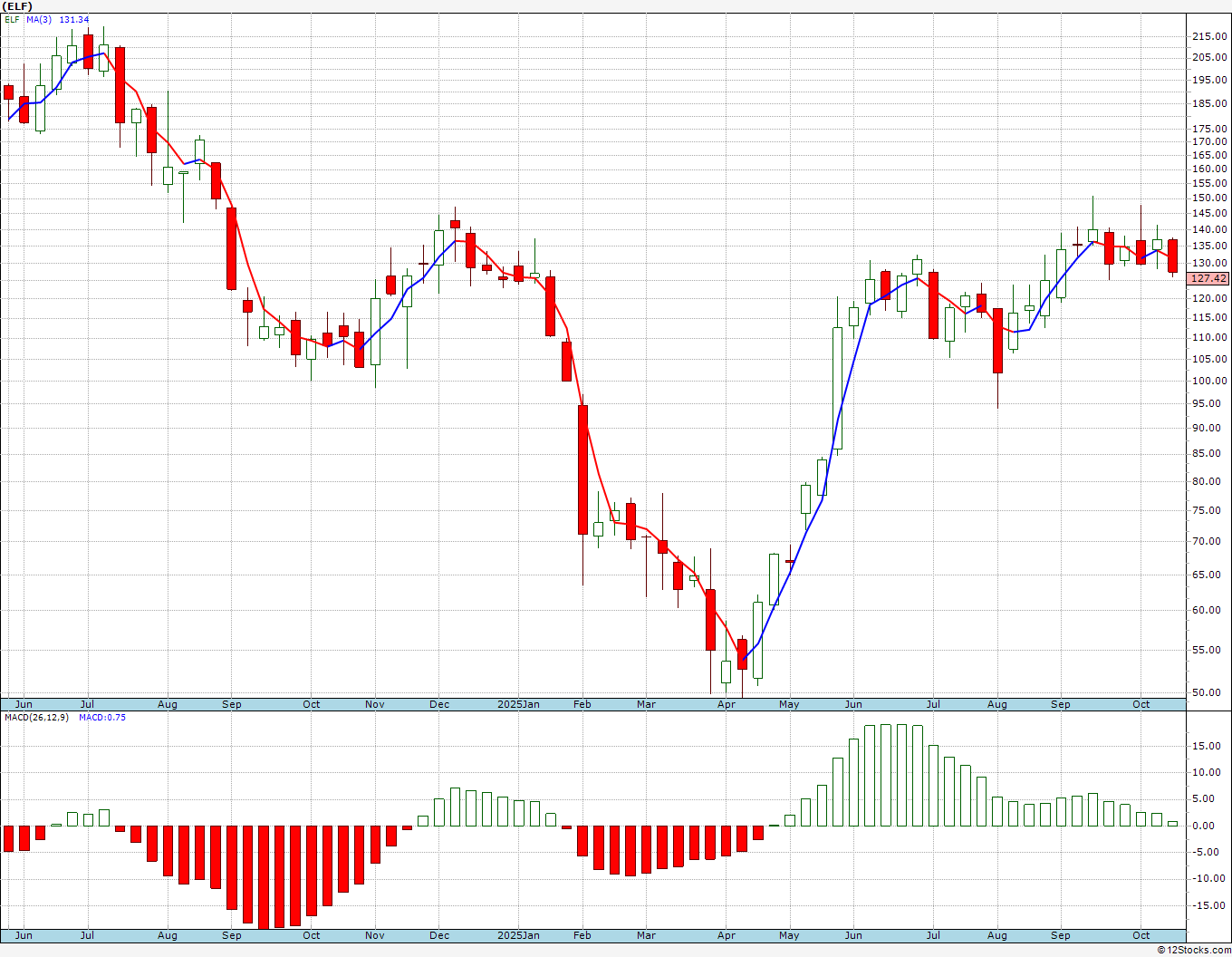The width and height of the screenshot is (1232, 957).
Task: Click the MACD axis 10.00 label
Action: (1210, 772)
